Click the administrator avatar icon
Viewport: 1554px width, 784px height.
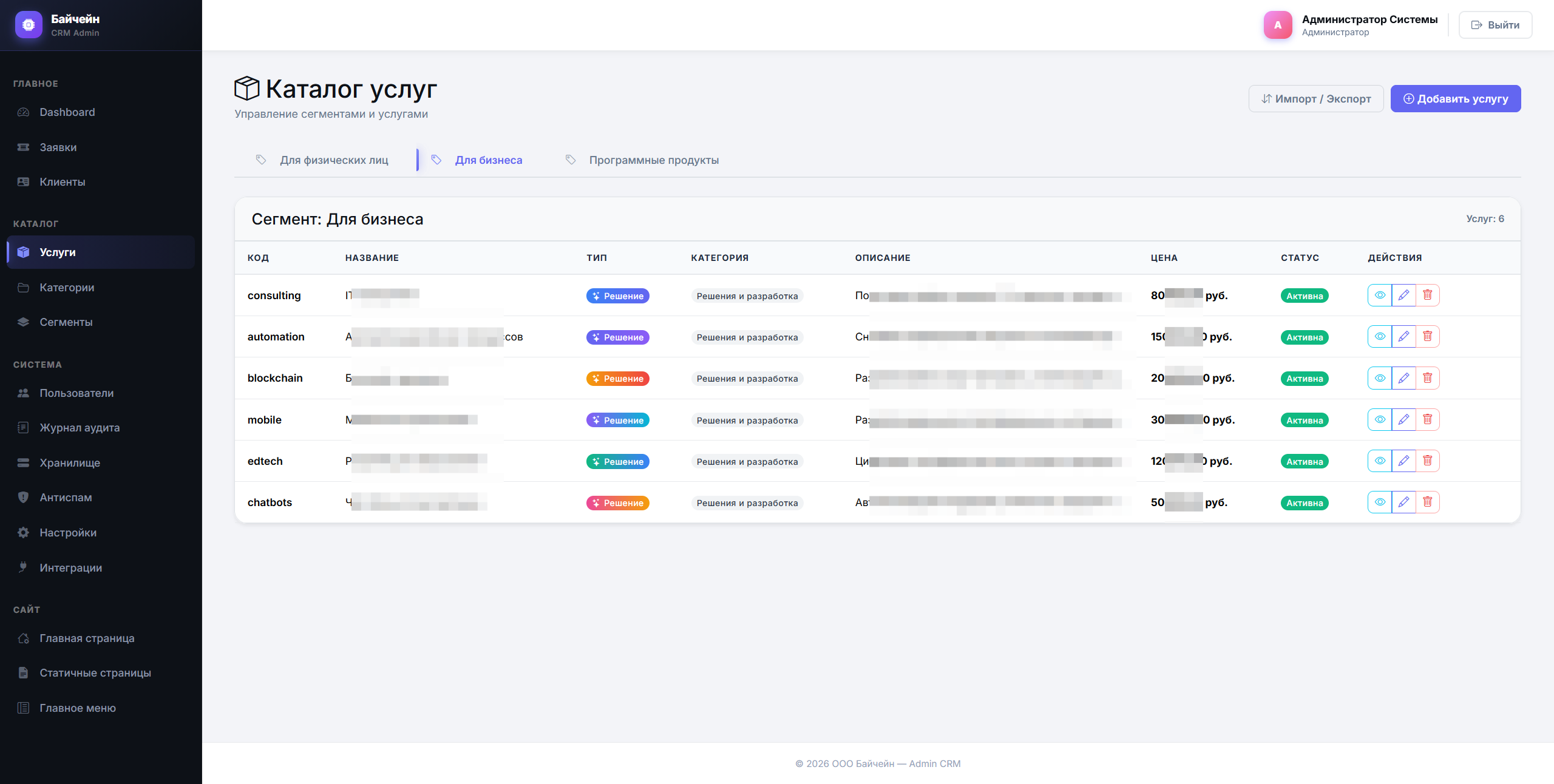click(x=1278, y=25)
